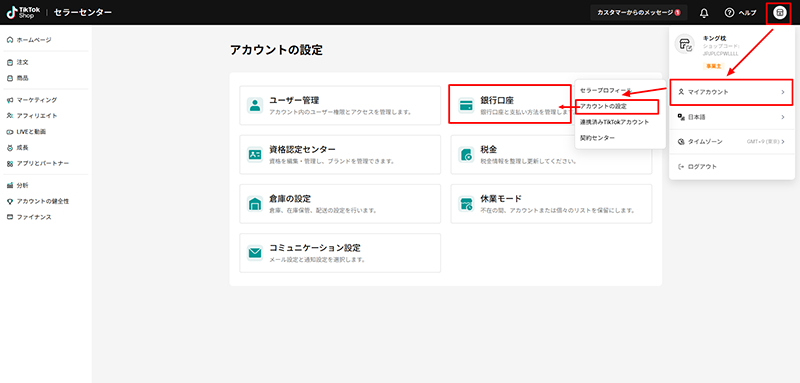Open ファイナンス in the sidebar

[x=34, y=217]
